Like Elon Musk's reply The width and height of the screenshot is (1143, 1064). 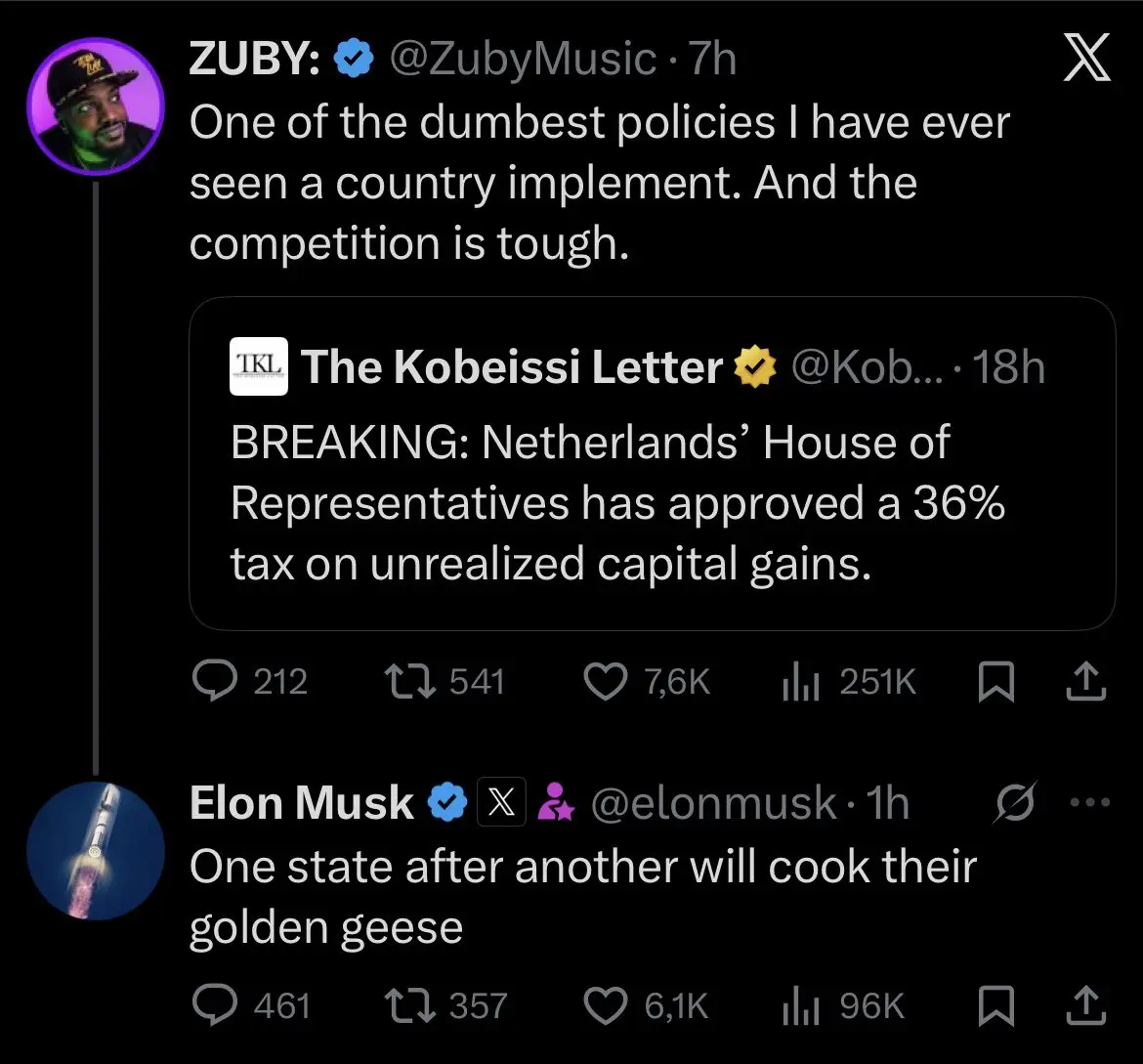606,1004
